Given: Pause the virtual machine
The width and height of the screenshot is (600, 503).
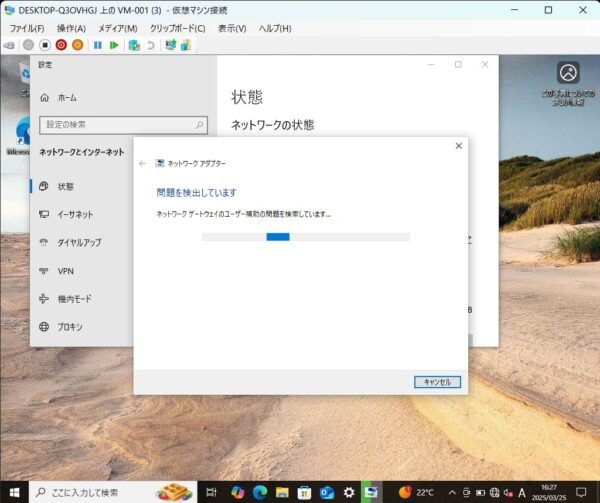Looking at the screenshot, I should pyautogui.click(x=98, y=45).
